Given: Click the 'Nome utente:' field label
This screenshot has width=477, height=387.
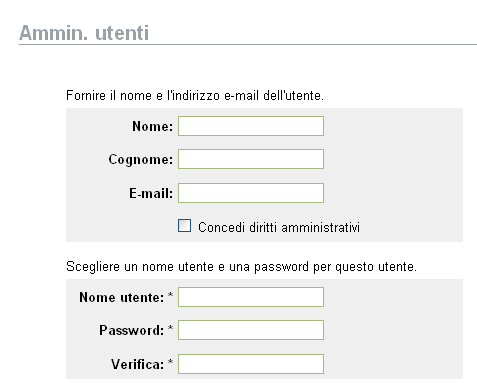Looking at the screenshot, I should coord(122,297).
